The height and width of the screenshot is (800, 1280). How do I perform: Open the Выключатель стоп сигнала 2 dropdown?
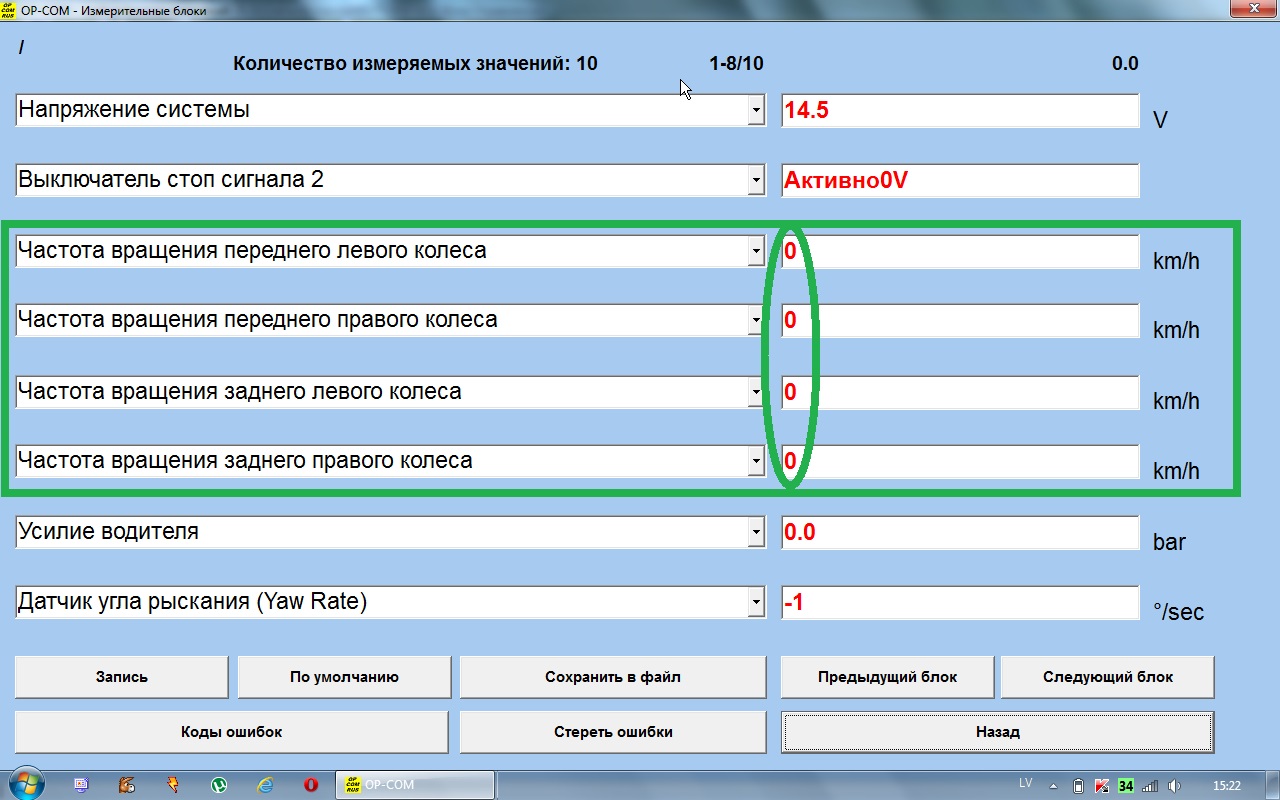tap(756, 182)
